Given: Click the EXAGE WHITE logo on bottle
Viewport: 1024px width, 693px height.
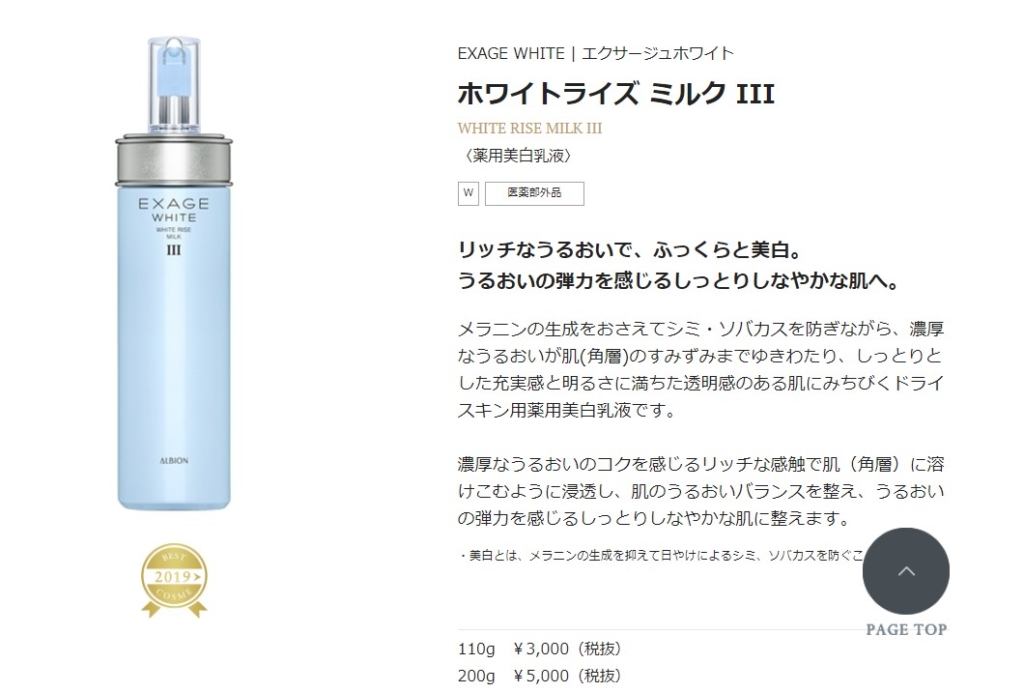Looking at the screenshot, I should pyautogui.click(x=174, y=210).
